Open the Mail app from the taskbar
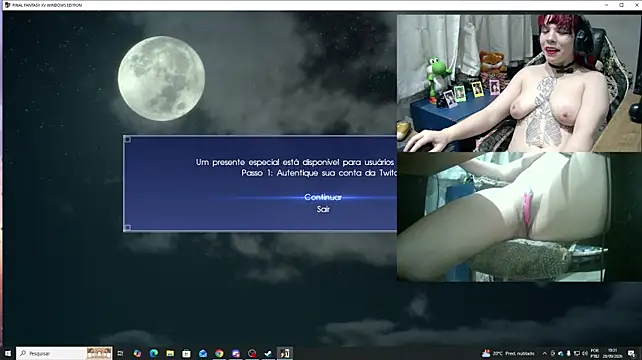The height and width of the screenshot is (360, 642). (203, 353)
